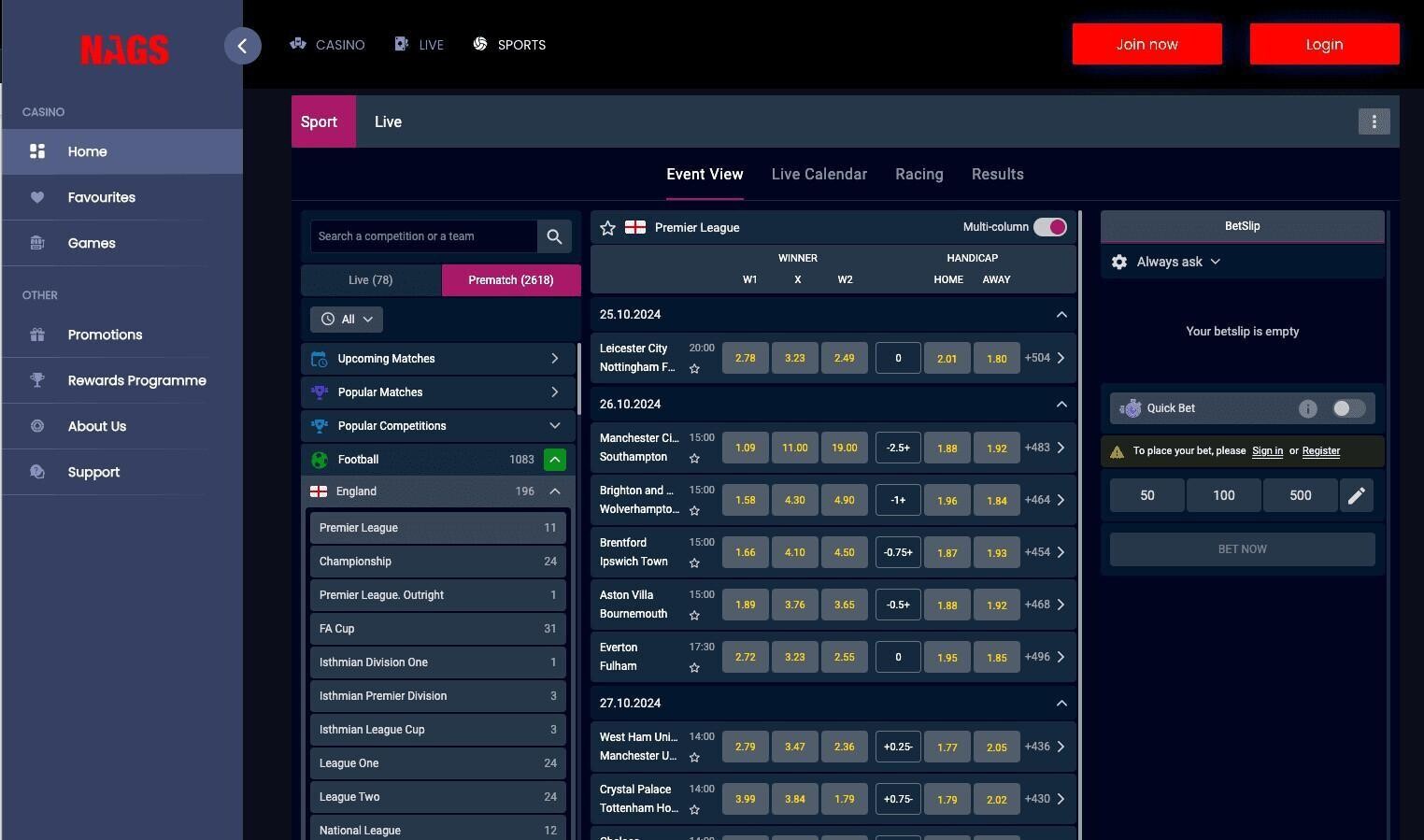The image size is (1424, 840).
Task: Open Rewards Programme trophy item
Action: (122, 380)
